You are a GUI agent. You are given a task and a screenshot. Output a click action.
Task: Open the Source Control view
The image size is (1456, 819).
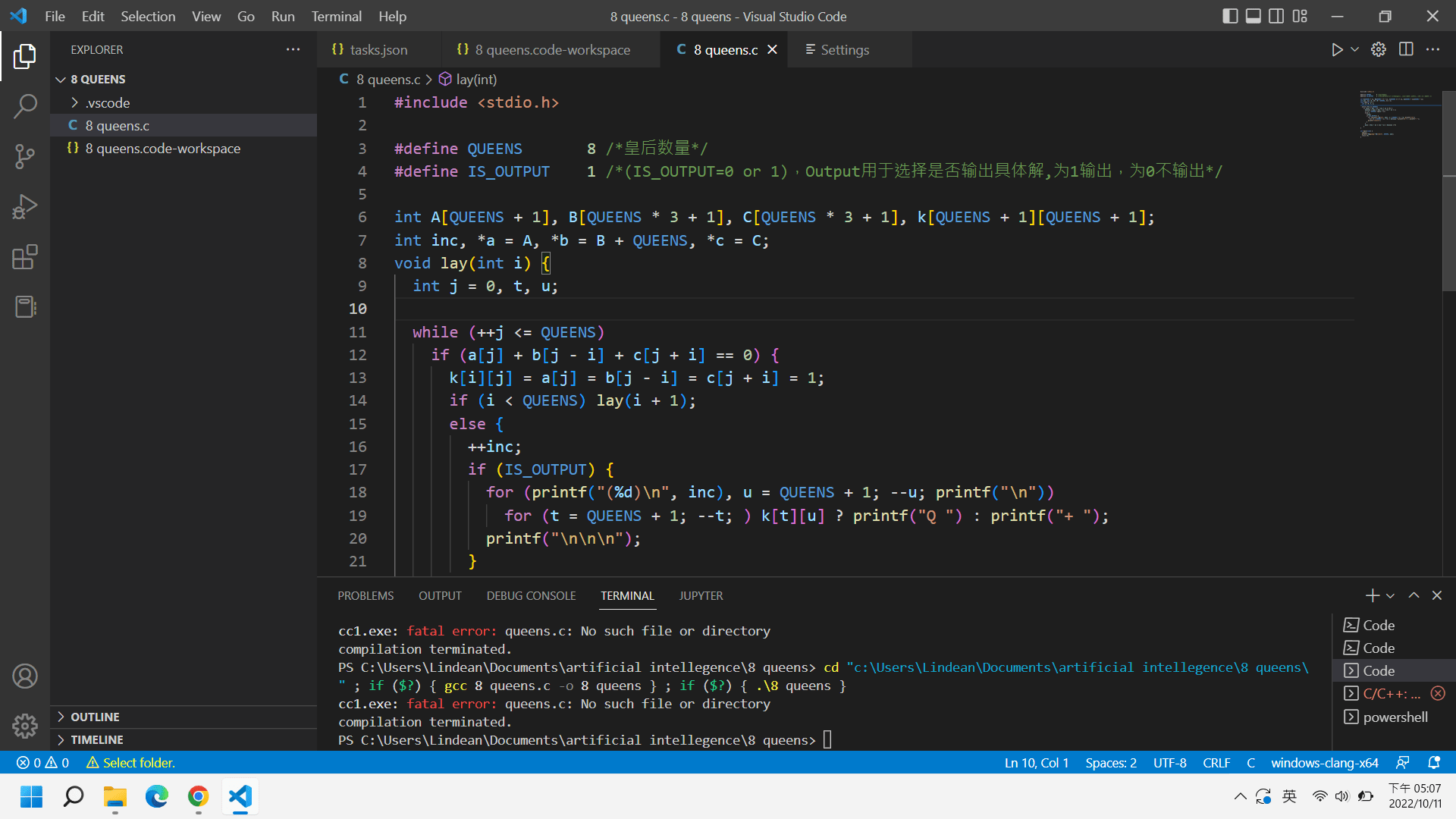25,157
